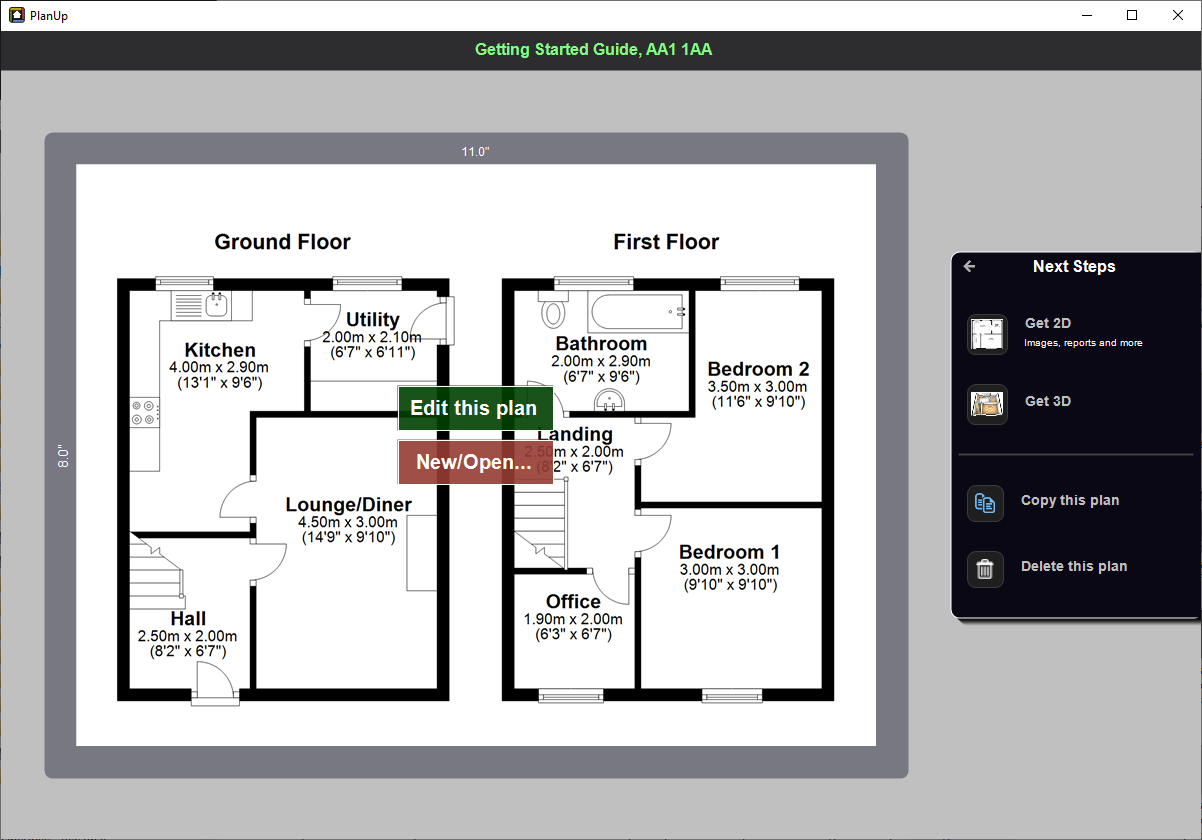Minimize the PlanUp window
This screenshot has width=1202, height=840.
coord(1087,15)
